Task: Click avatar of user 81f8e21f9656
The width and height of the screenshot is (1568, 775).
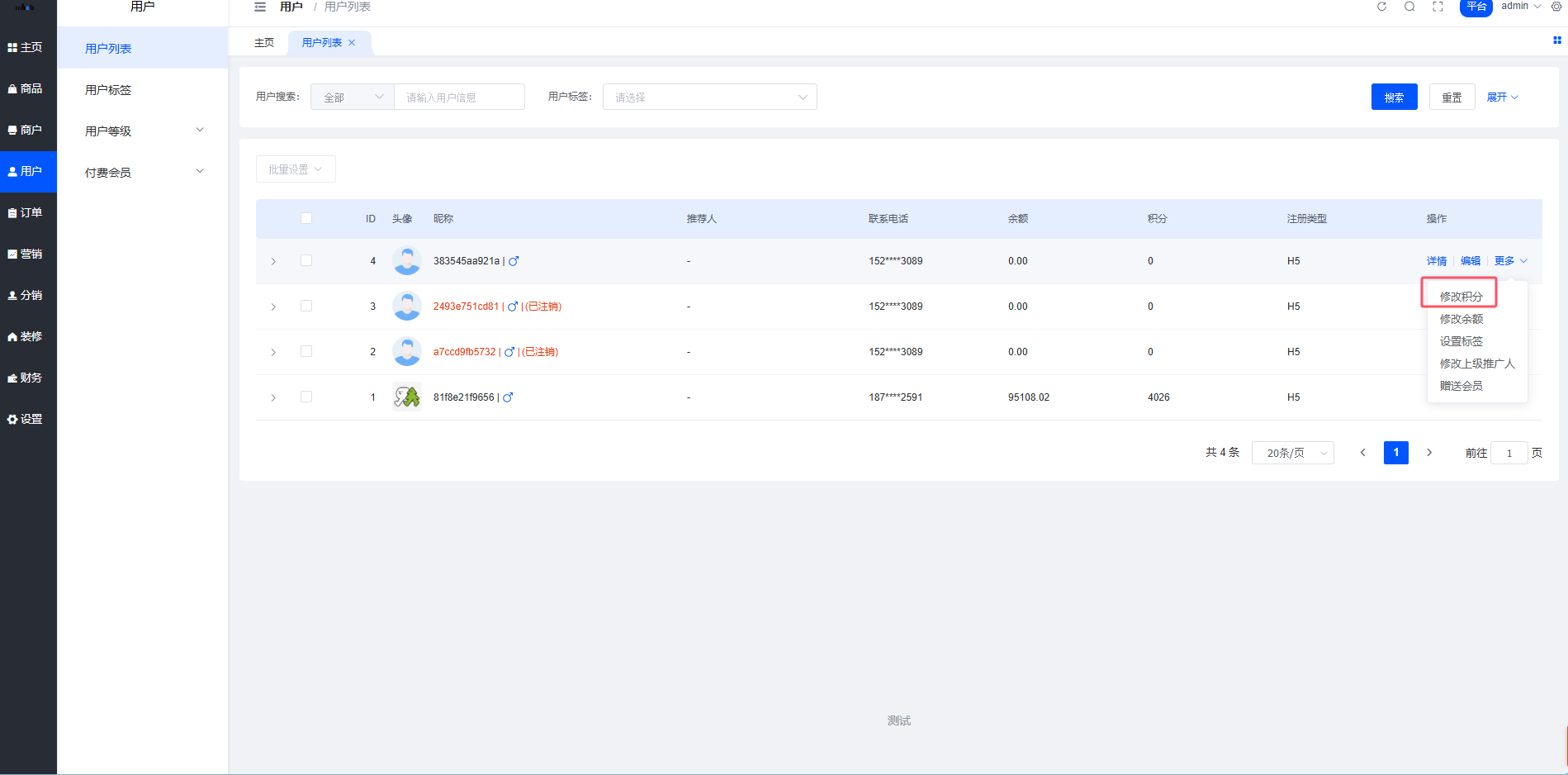Action: (406, 397)
